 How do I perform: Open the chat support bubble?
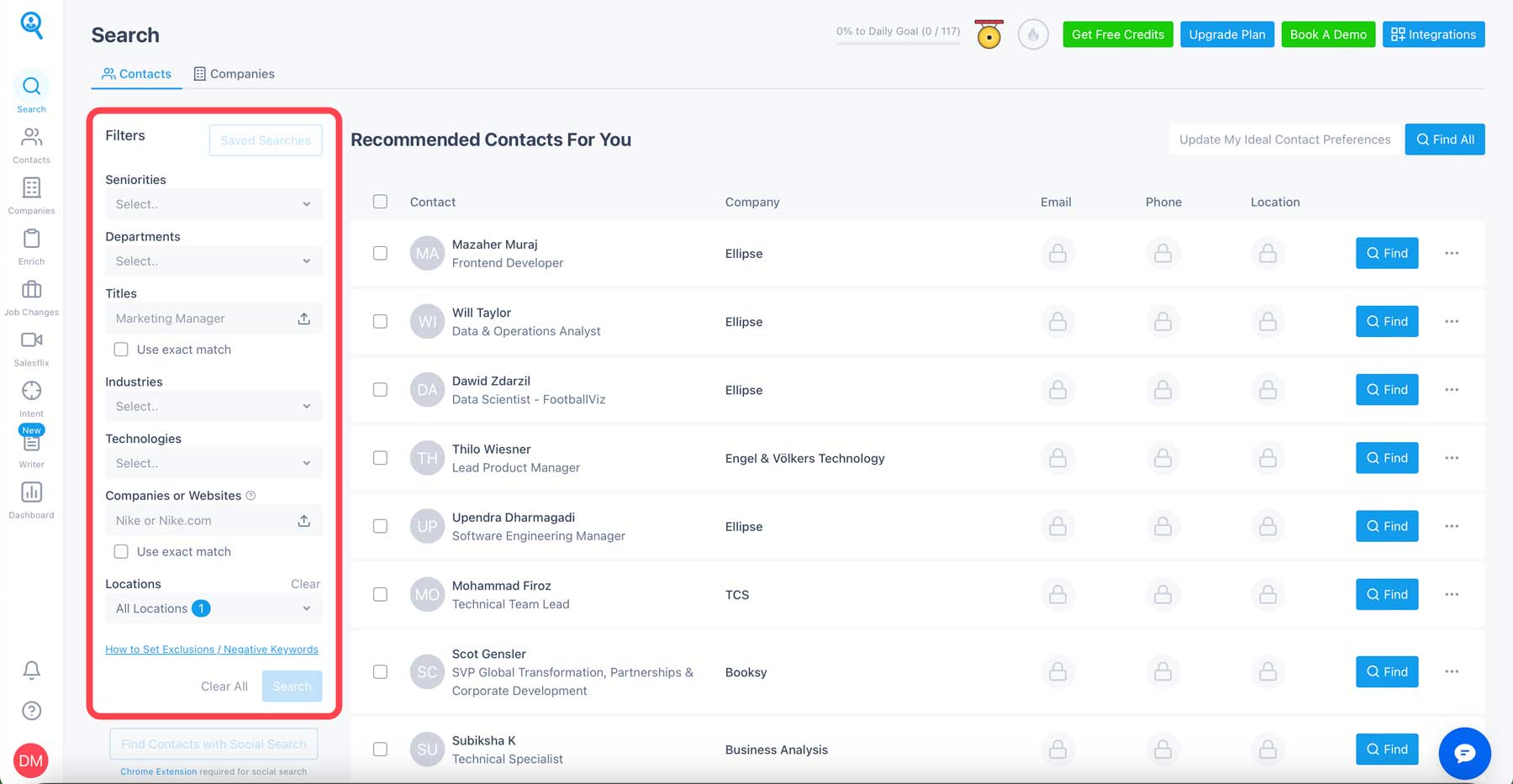click(x=1465, y=754)
